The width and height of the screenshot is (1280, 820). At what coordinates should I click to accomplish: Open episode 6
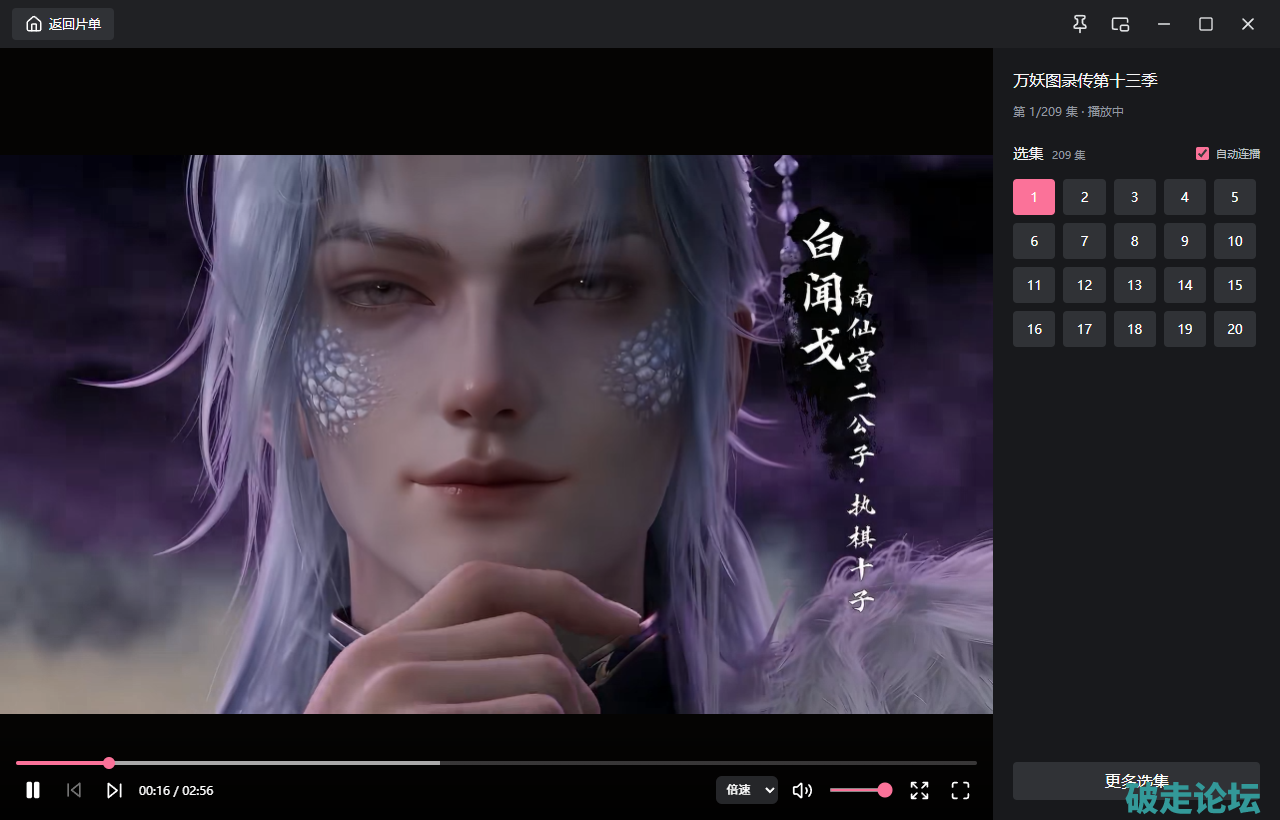tap(1034, 241)
